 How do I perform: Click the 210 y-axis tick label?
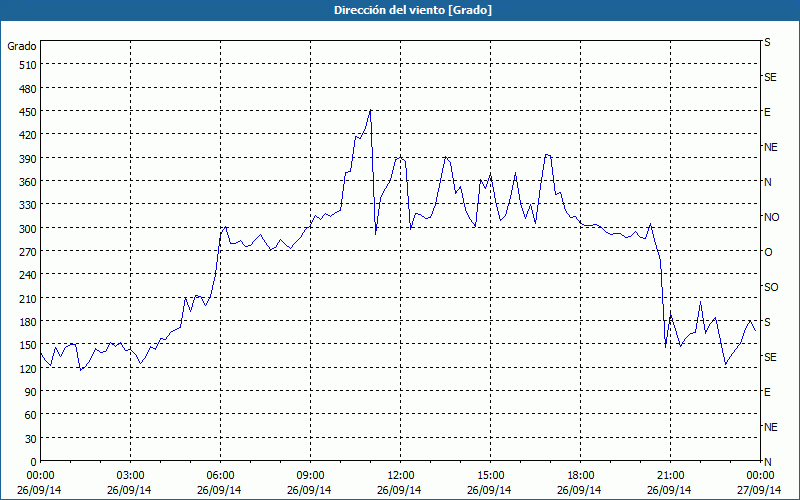(28, 298)
